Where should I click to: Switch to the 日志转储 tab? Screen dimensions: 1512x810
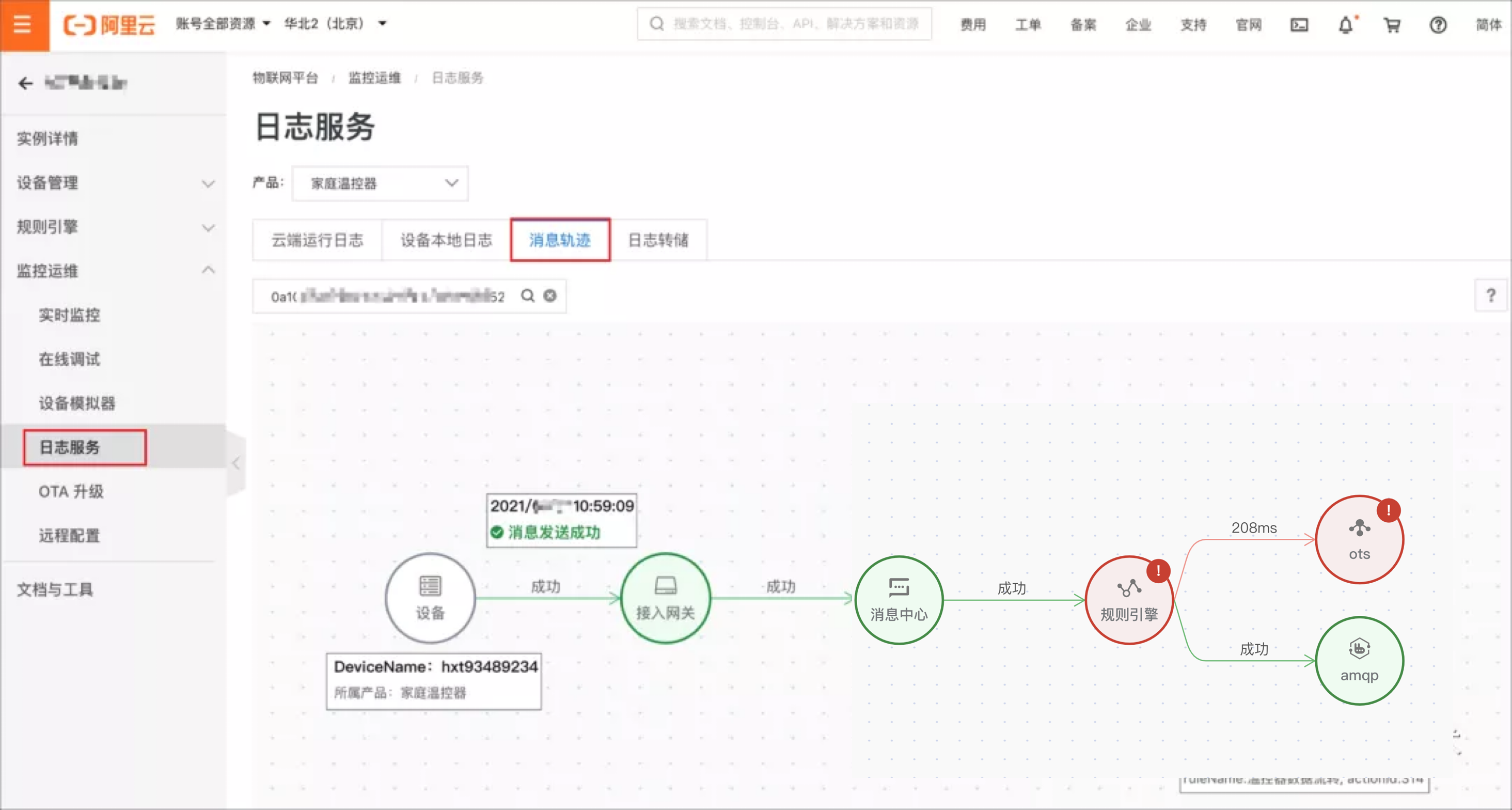point(658,240)
